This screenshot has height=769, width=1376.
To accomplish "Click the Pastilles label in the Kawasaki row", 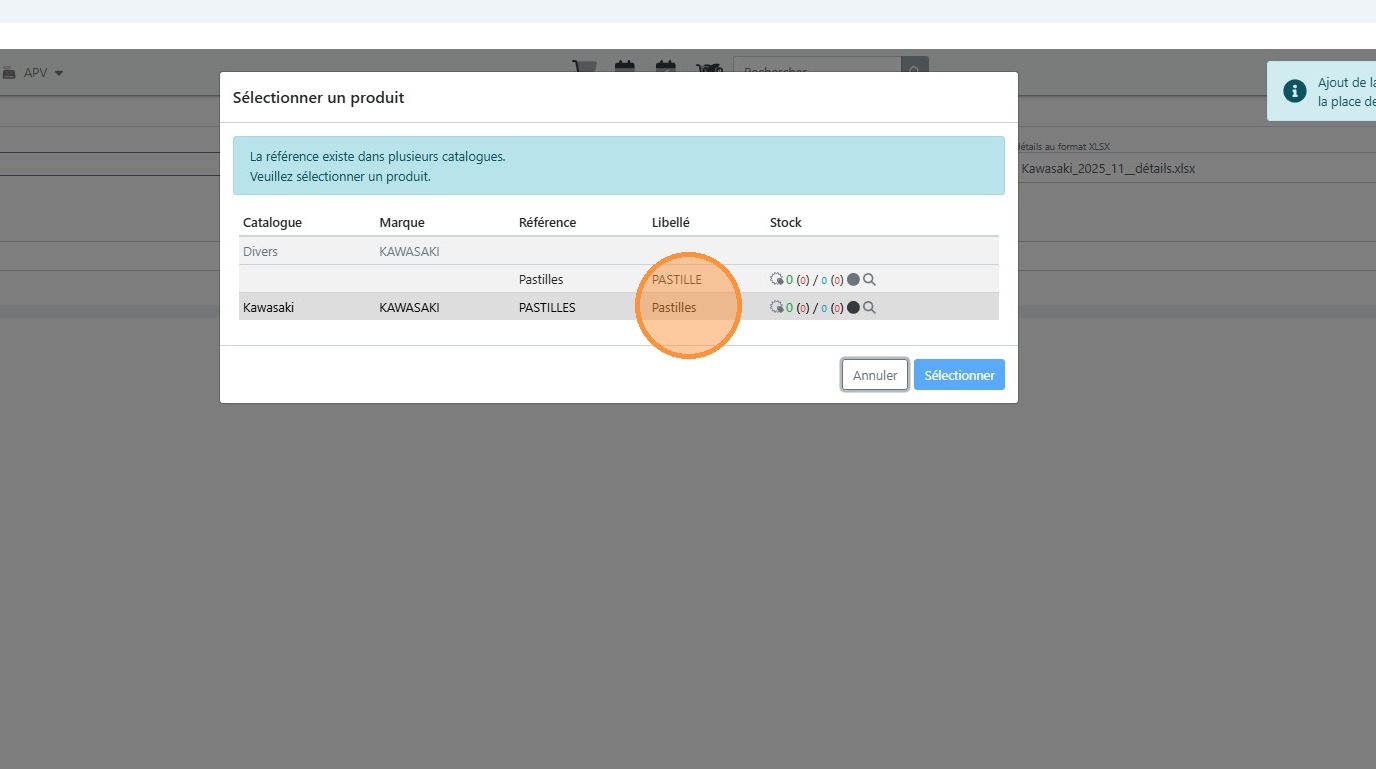I will 674,308.
